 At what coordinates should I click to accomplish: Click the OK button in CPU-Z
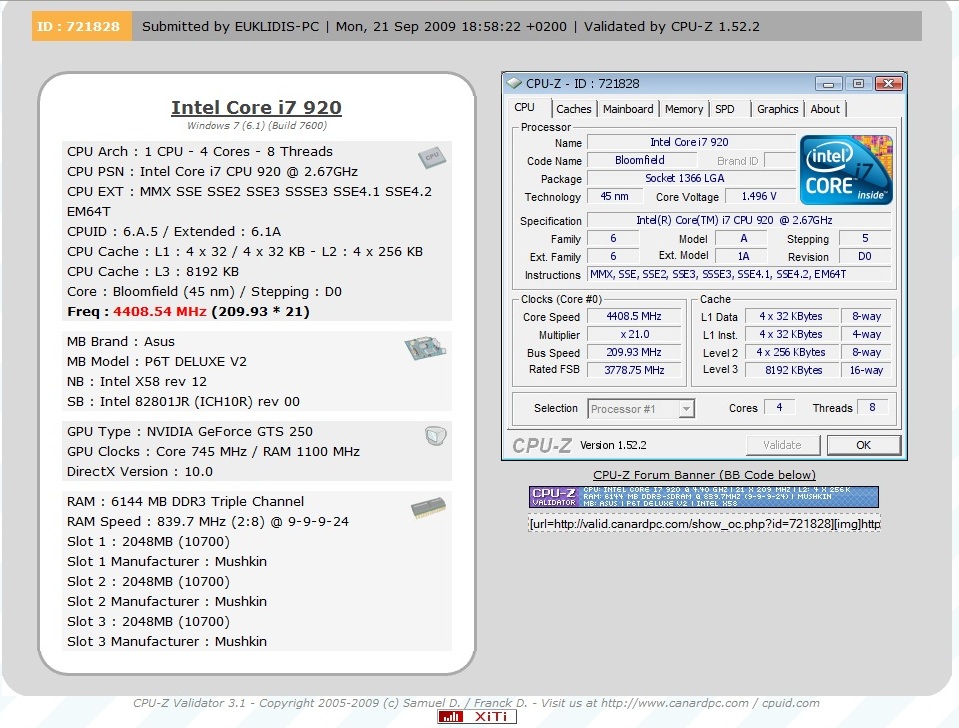point(864,445)
